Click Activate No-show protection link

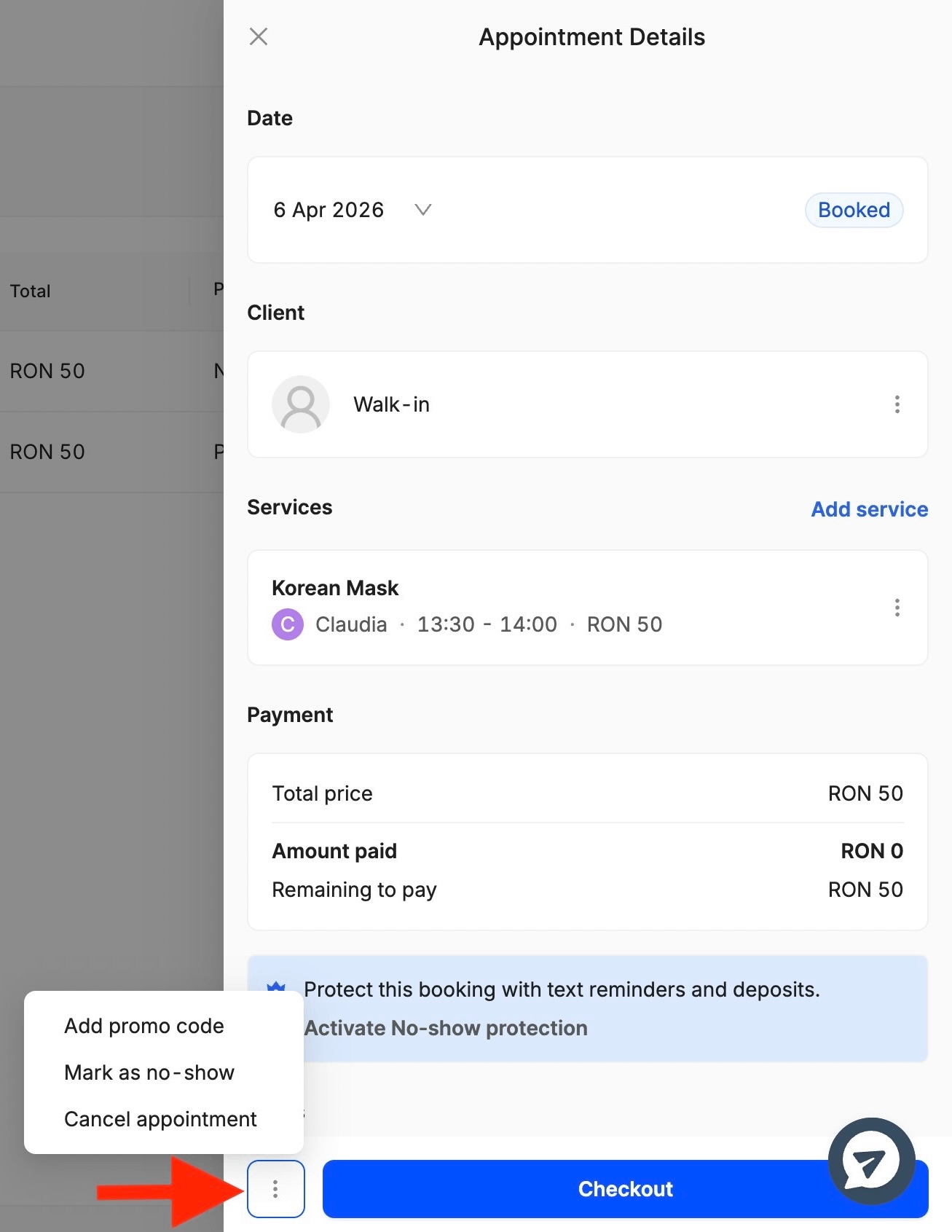pyautogui.click(x=446, y=1028)
